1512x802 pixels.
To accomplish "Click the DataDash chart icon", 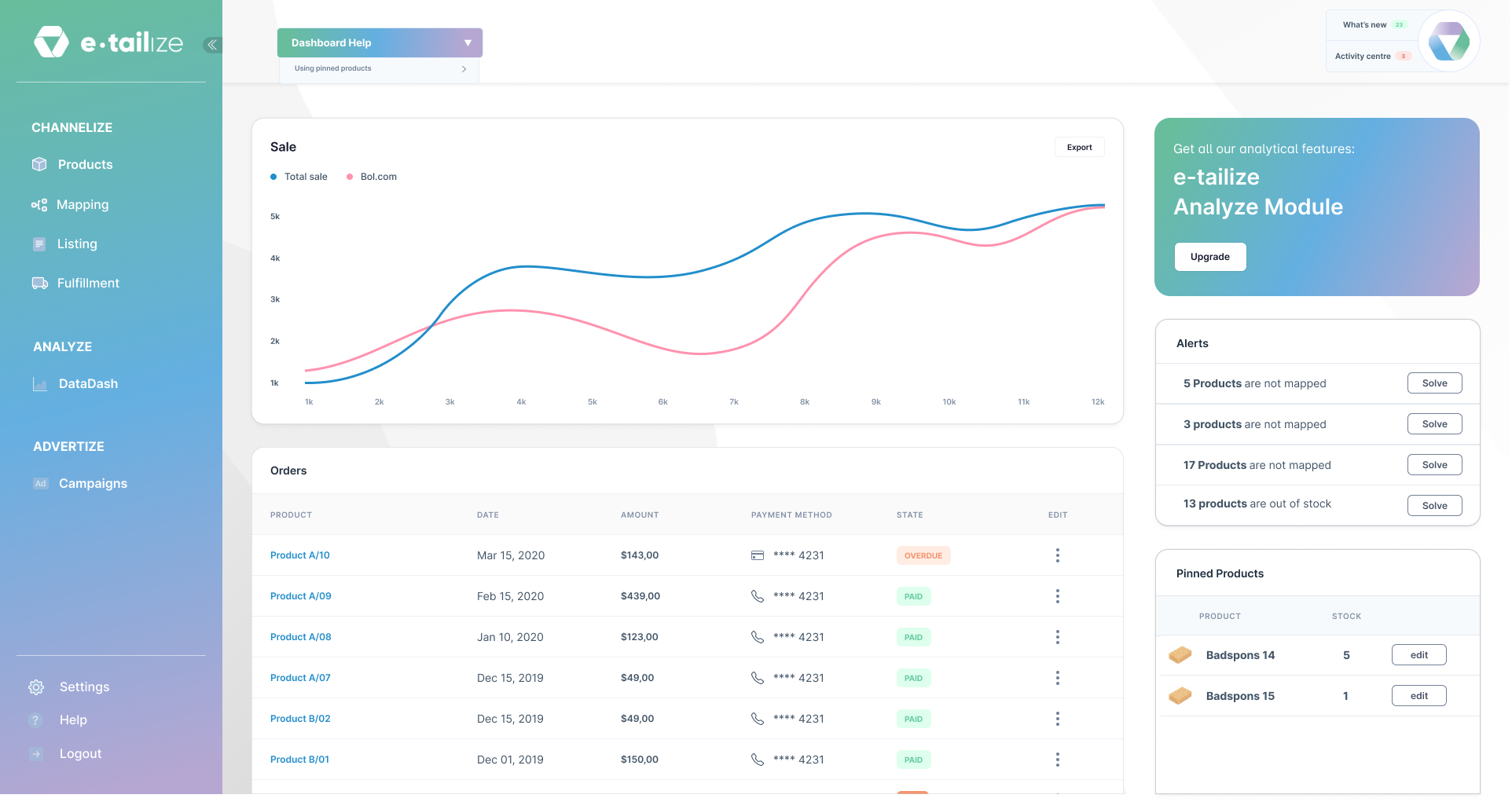I will tap(40, 384).
